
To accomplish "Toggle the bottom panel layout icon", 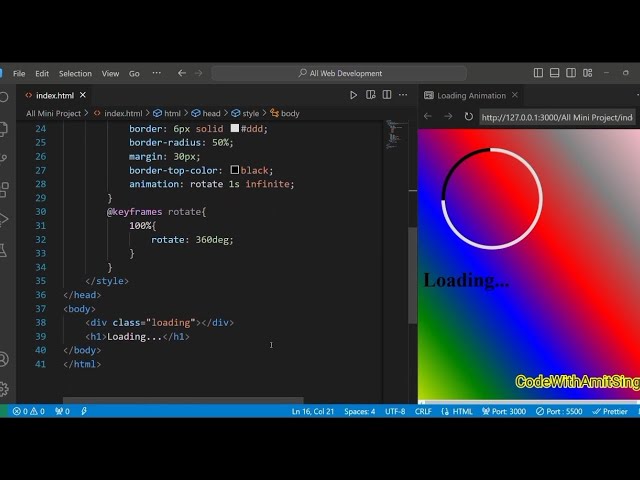I will (x=554, y=73).
